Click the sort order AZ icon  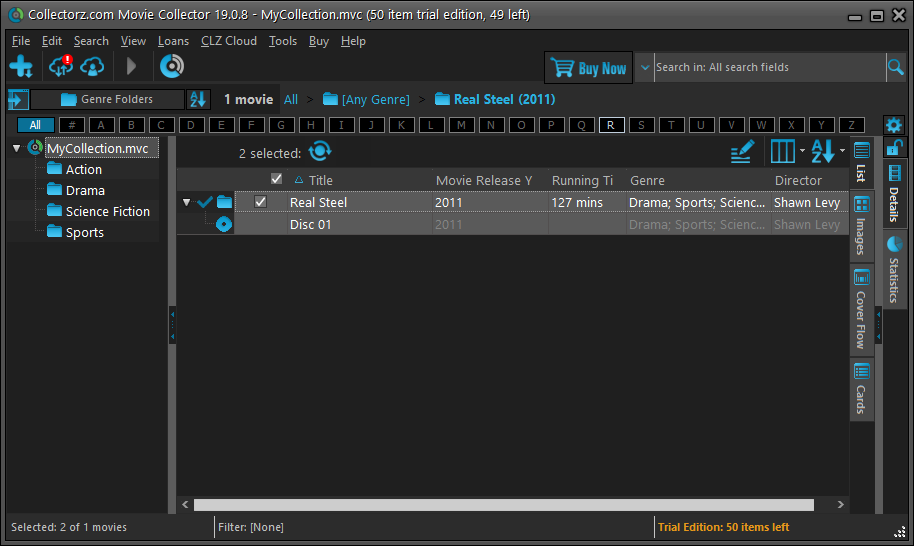[x=823, y=152]
